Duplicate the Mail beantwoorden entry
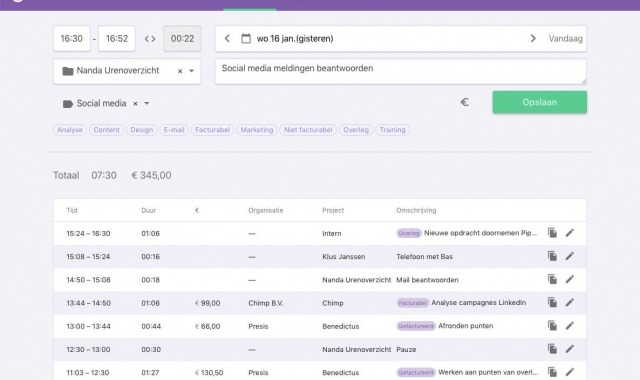640x380 pixels. tap(552, 279)
